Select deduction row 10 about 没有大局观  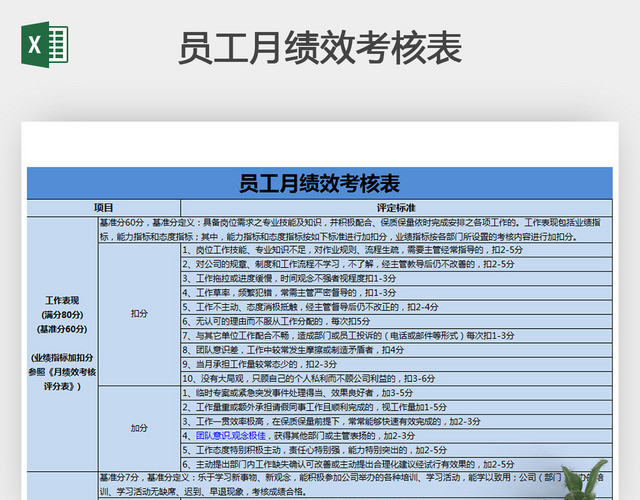(x=396, y=378)
